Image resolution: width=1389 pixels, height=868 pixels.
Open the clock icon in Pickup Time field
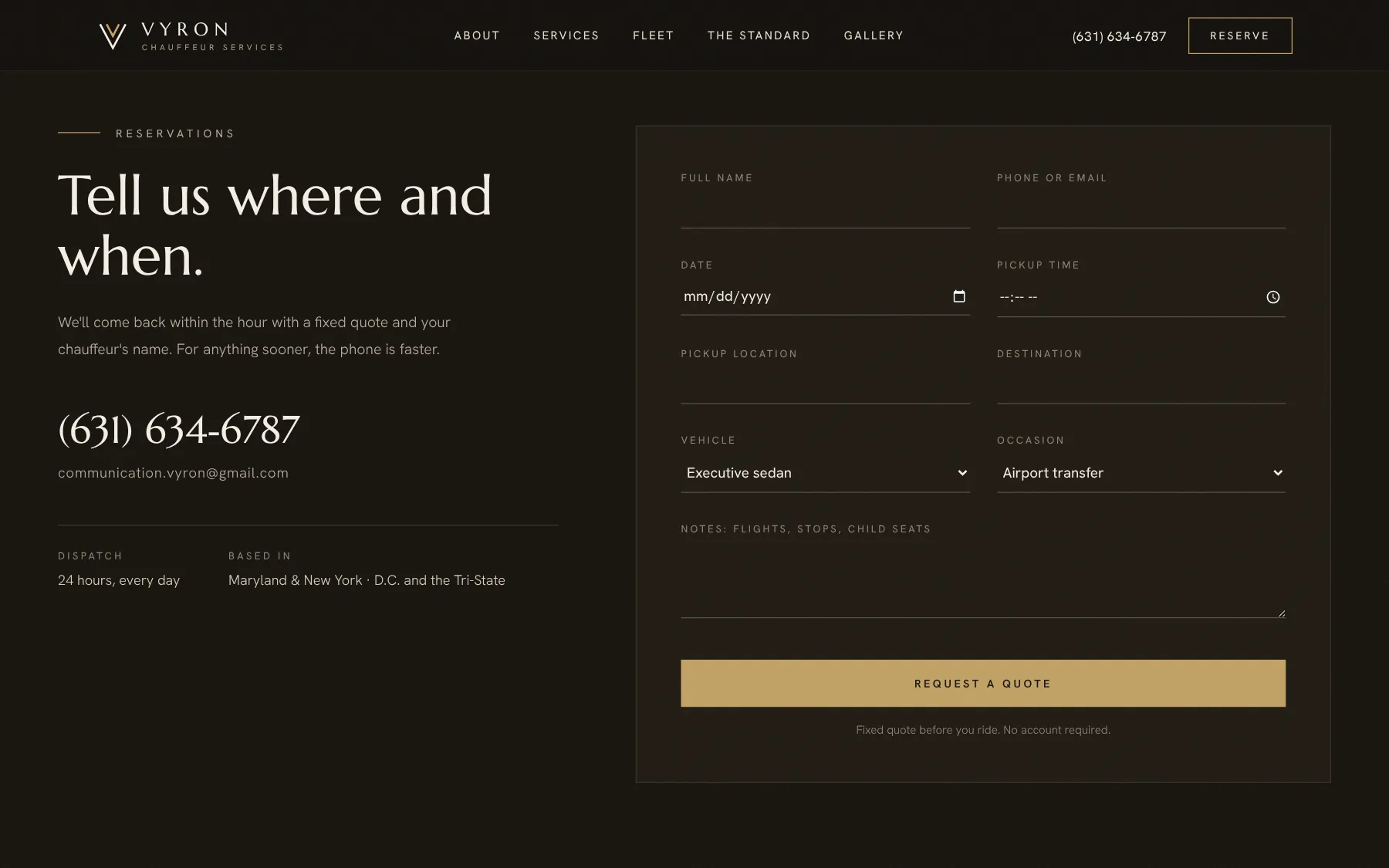coord(1273,297)
